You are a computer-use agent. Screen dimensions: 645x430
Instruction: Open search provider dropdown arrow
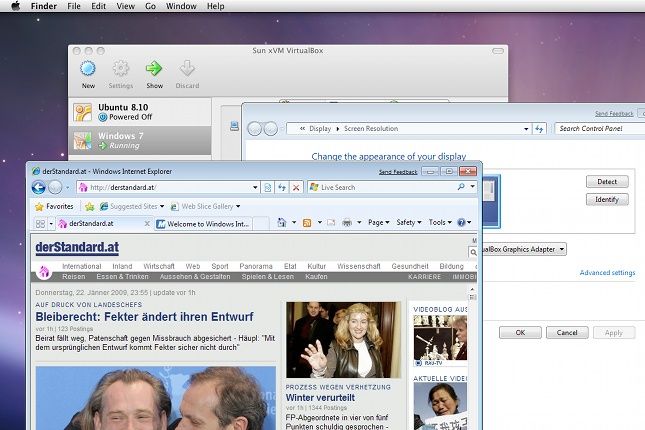coord(472,187)
